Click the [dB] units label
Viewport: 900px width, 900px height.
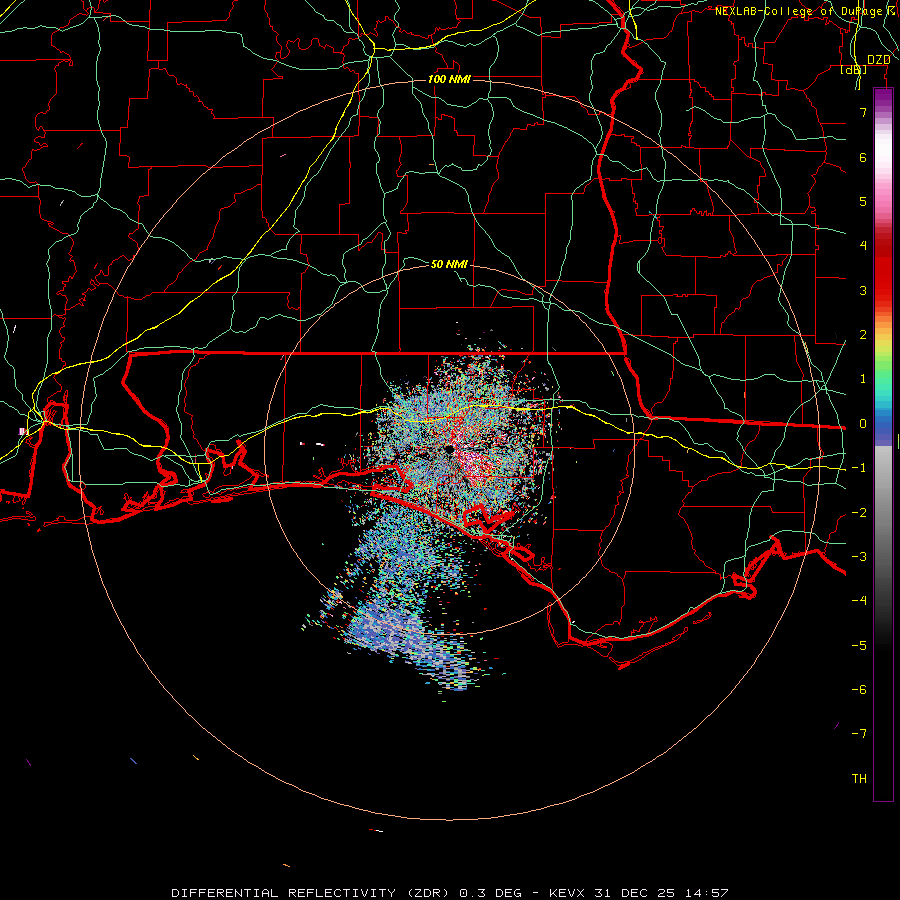pos(854,70)
